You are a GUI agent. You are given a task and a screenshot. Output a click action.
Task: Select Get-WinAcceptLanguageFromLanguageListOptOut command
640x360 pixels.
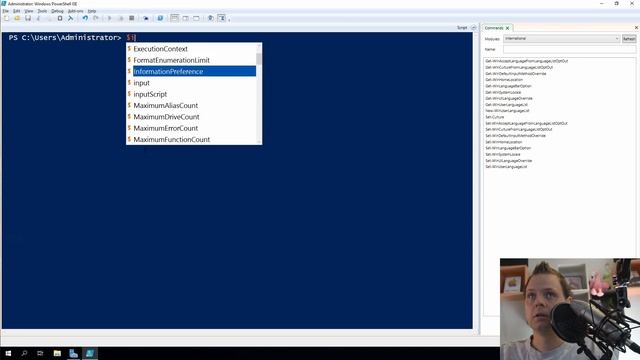526,61
